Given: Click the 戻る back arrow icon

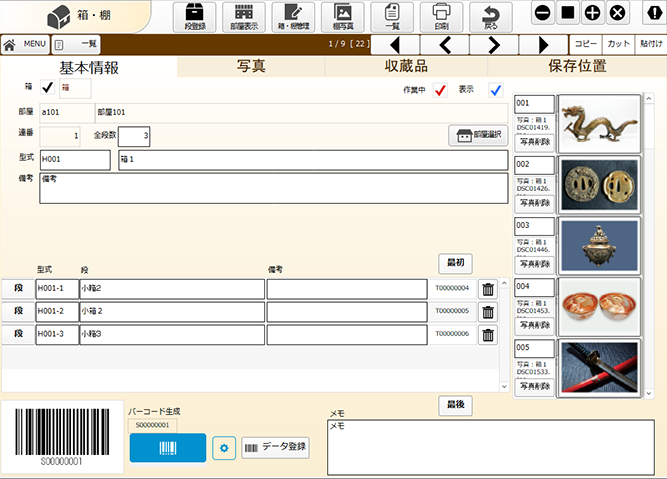Looking at the screenshot, I should click(490, 17).
